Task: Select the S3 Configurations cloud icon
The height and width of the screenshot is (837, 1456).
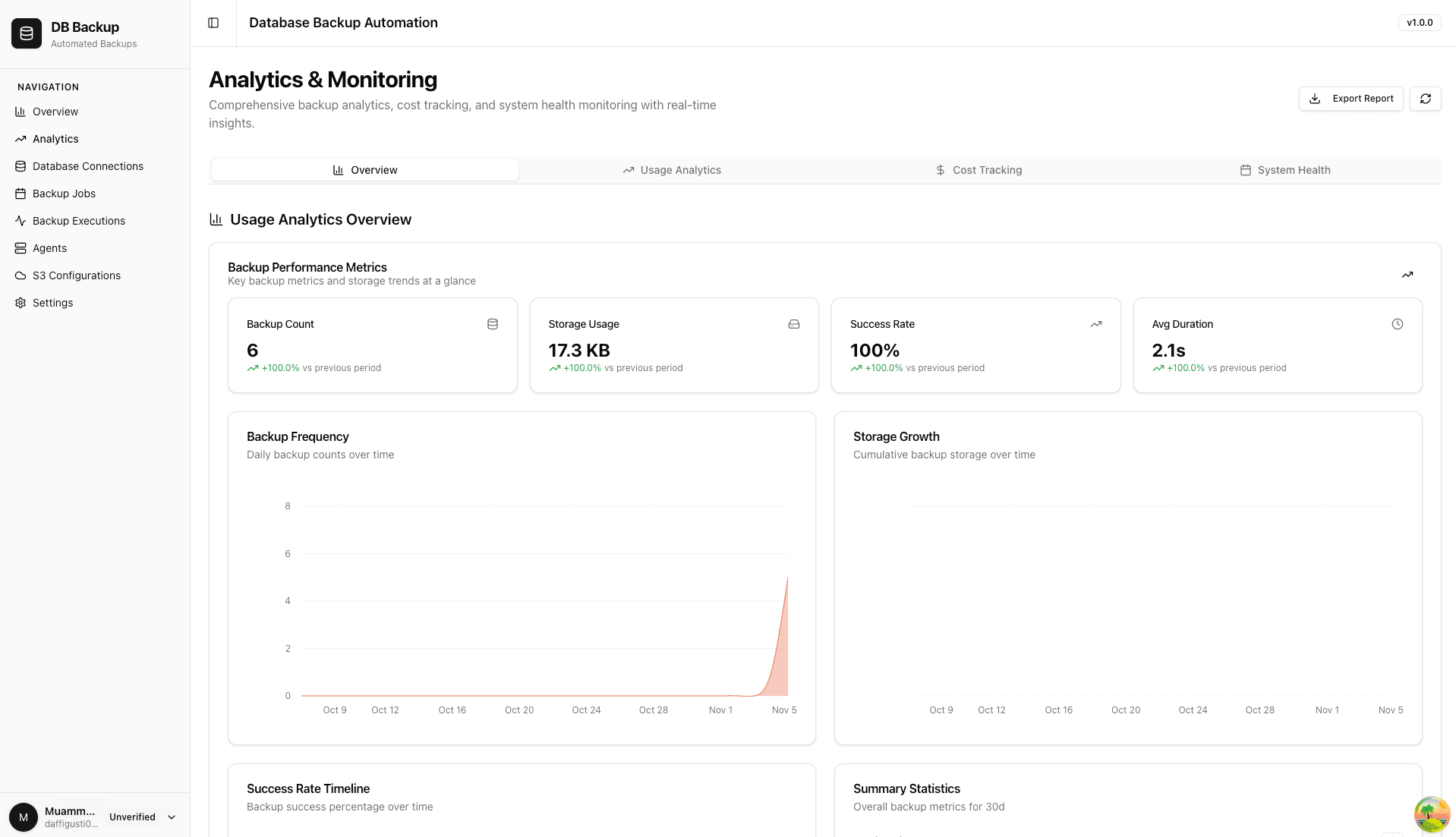Action: (20, 275)
